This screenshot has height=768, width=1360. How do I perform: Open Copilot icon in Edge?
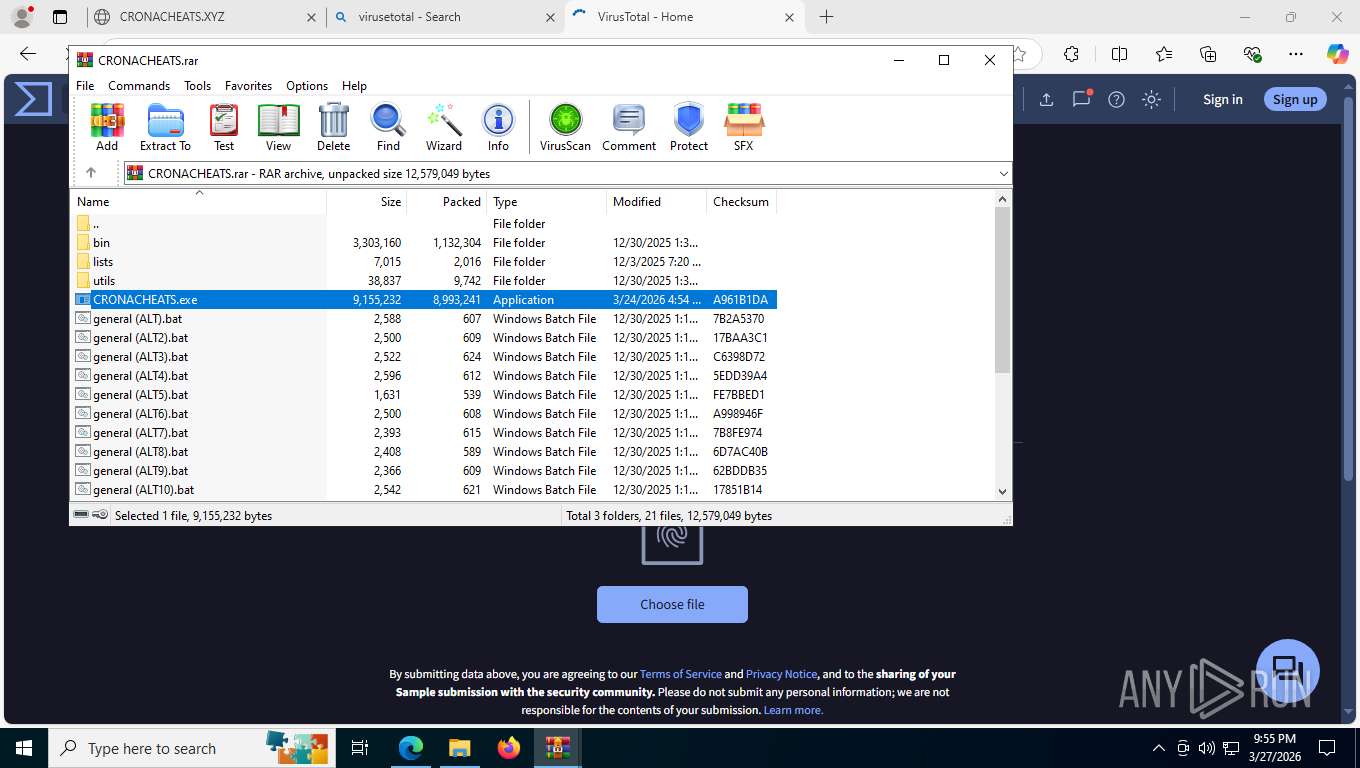pos(1337,54)
